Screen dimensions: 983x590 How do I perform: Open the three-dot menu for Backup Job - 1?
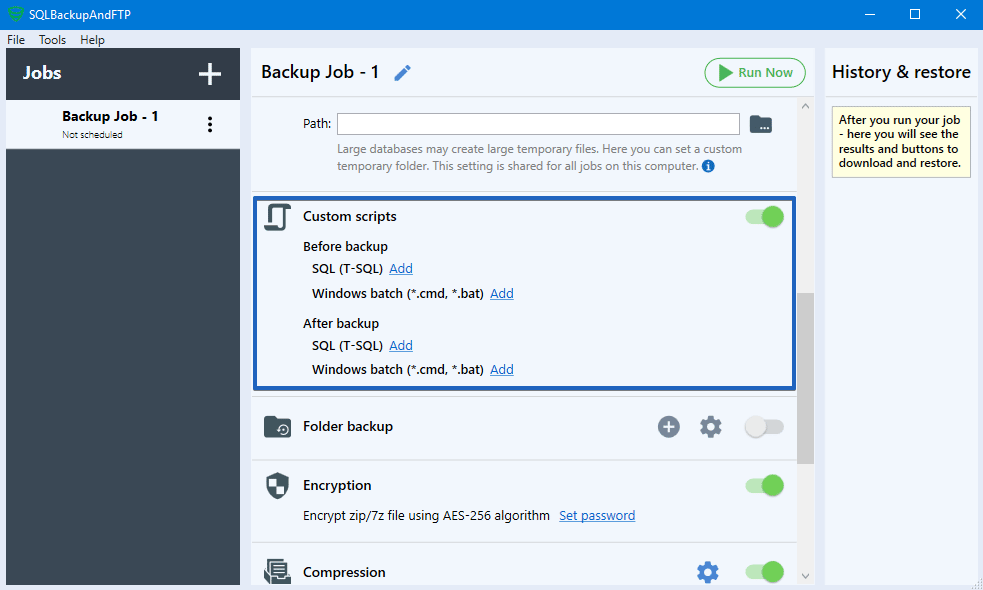pos(210,124)
